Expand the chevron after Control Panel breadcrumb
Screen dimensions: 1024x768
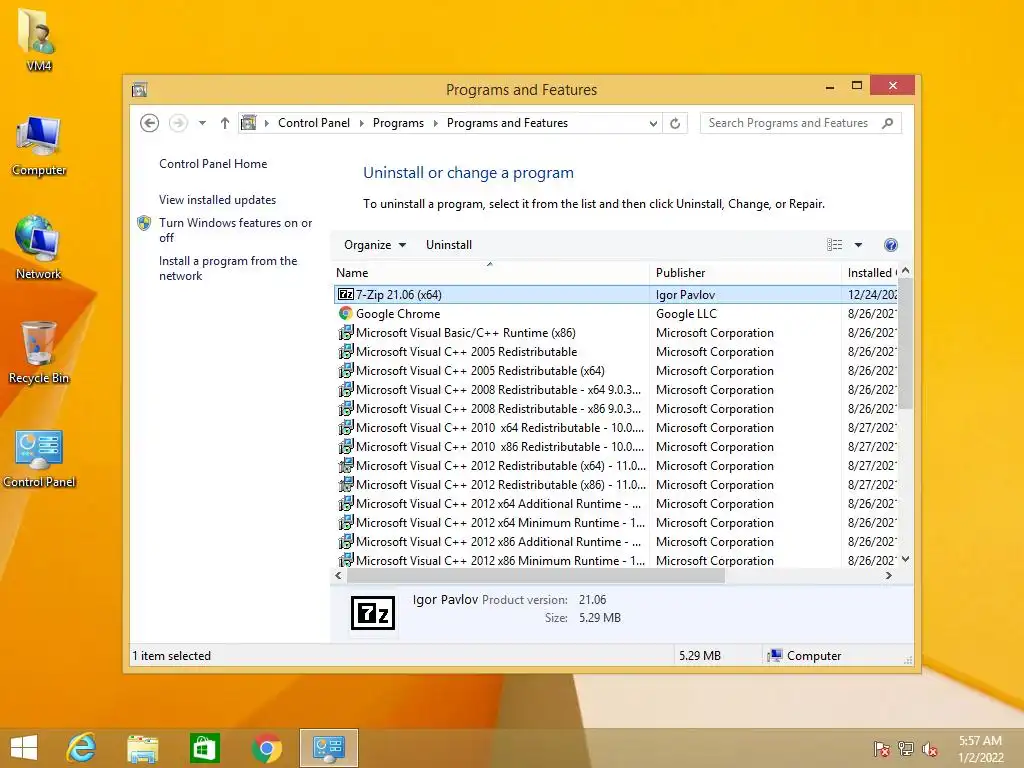click(361, 123)
